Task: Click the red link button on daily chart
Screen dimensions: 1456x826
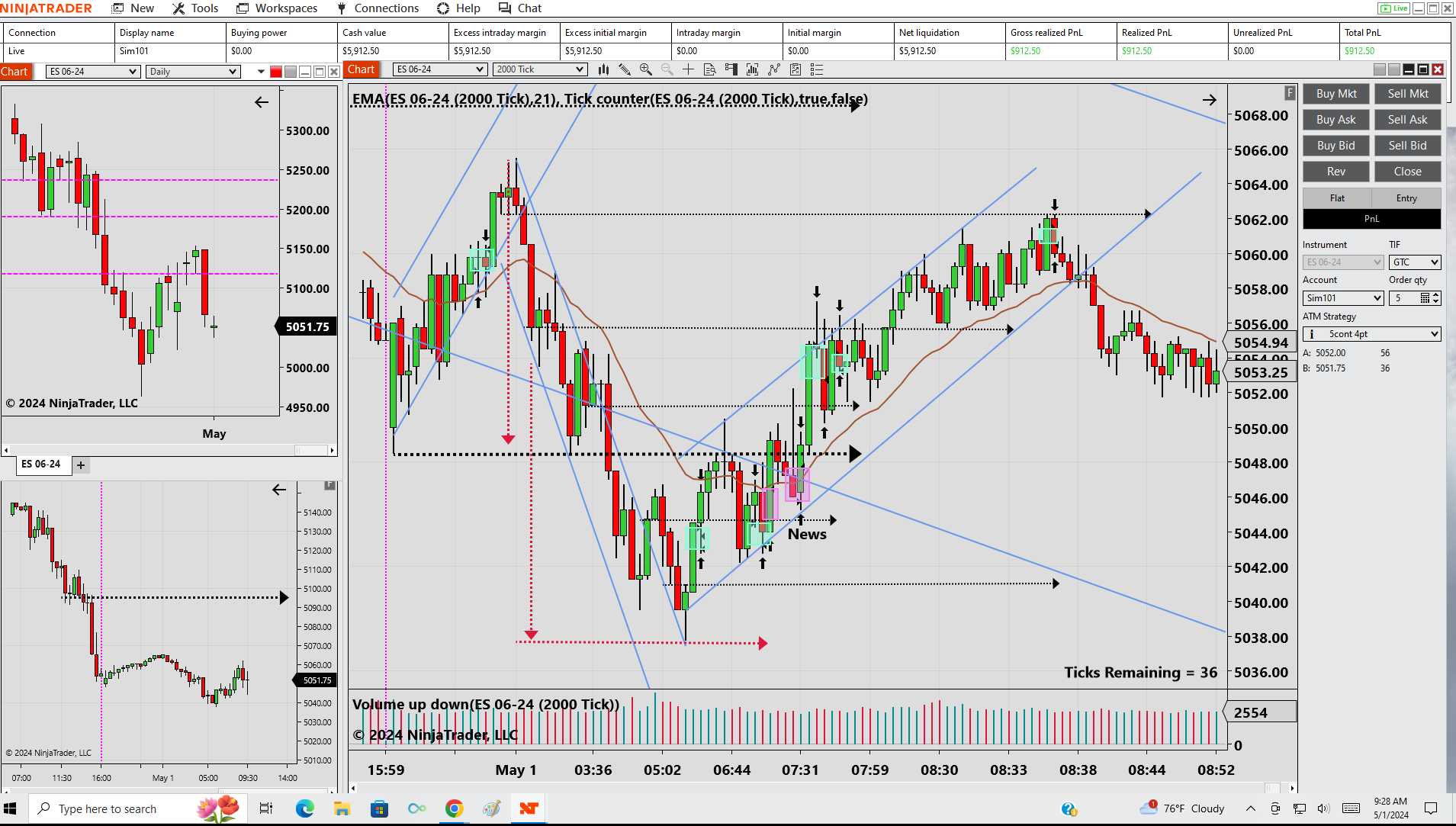Action: tap(276, 72)
